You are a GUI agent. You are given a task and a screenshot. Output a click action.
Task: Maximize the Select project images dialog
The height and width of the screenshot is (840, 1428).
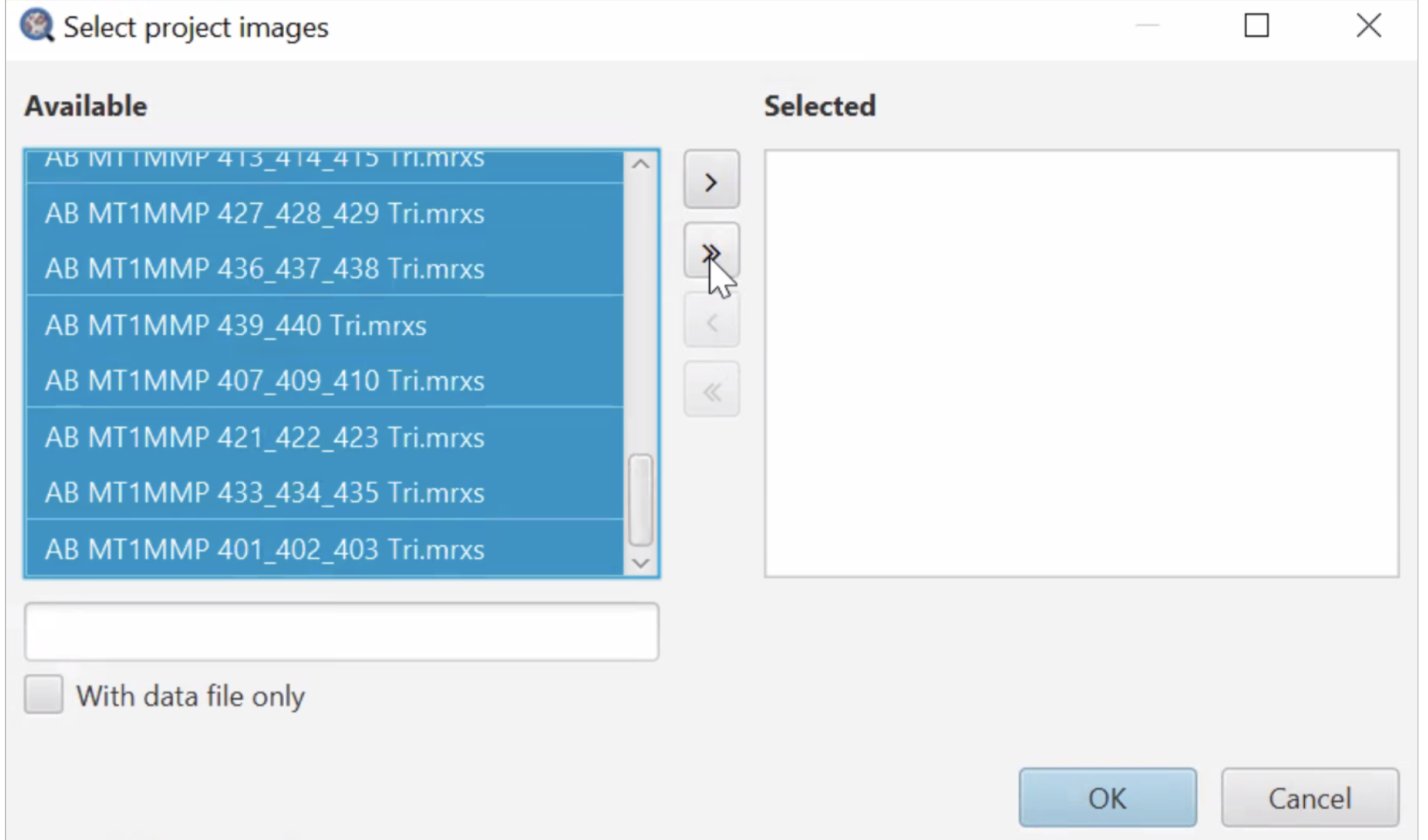click(x=1256, y=26)
